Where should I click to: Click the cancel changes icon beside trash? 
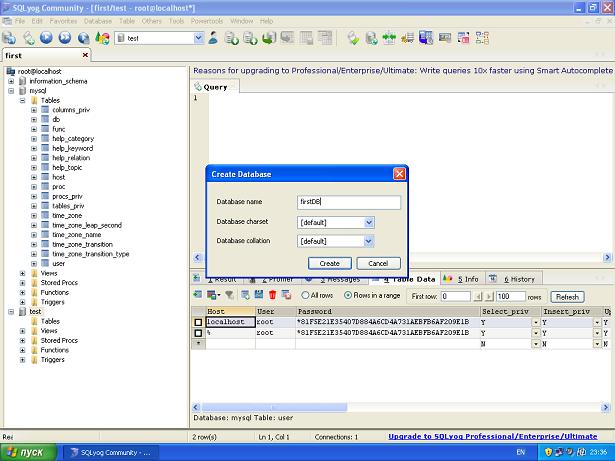[286, 295]
